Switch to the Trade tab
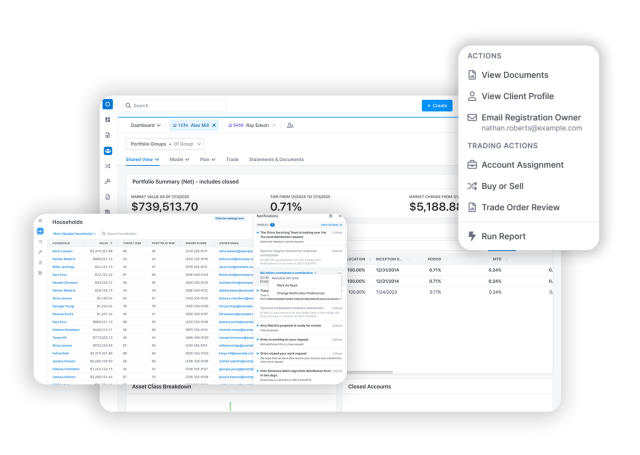640x455 pixels. [x=232, y=160]
